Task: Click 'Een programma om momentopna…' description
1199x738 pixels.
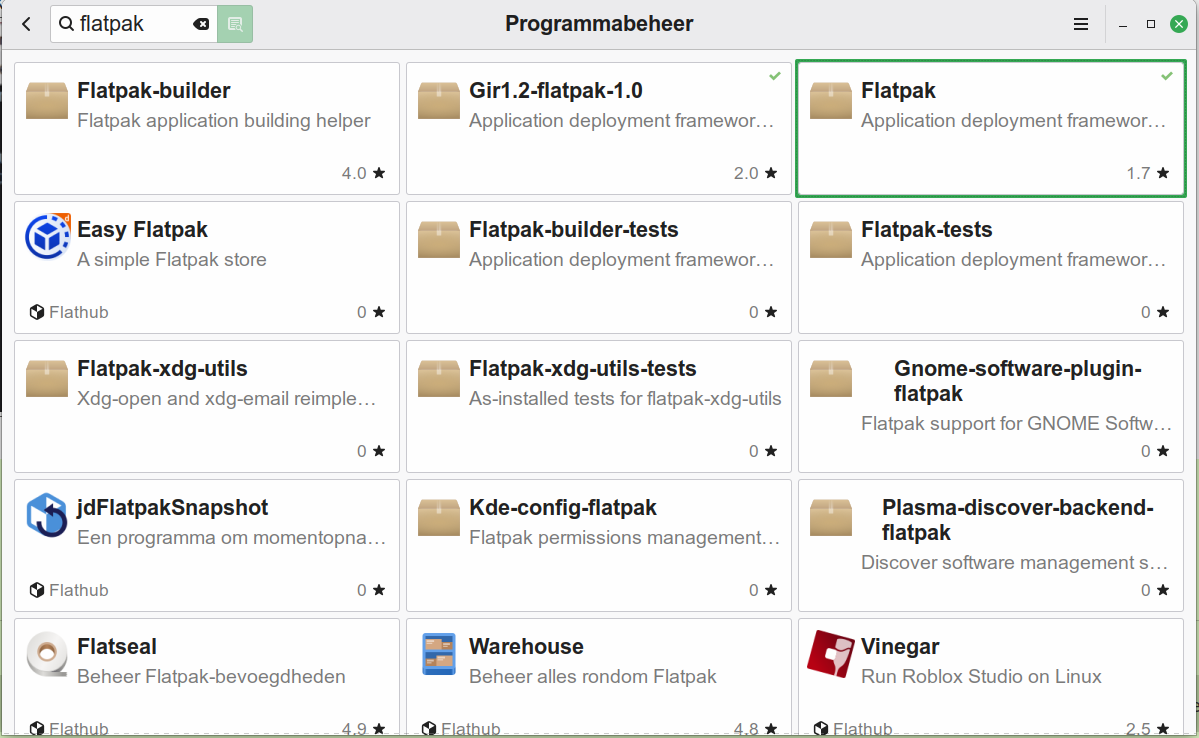Action: pyautogui.click(x=232, y=538)
